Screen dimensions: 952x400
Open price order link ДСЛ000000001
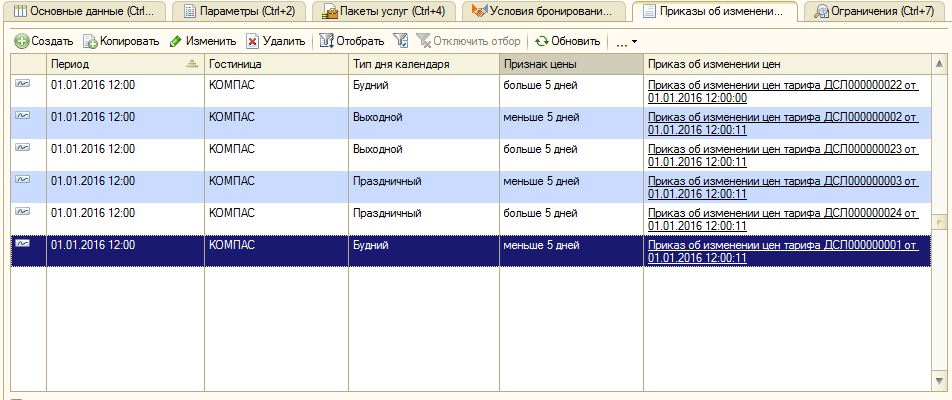pyautogui.click(x=783, y=251)
